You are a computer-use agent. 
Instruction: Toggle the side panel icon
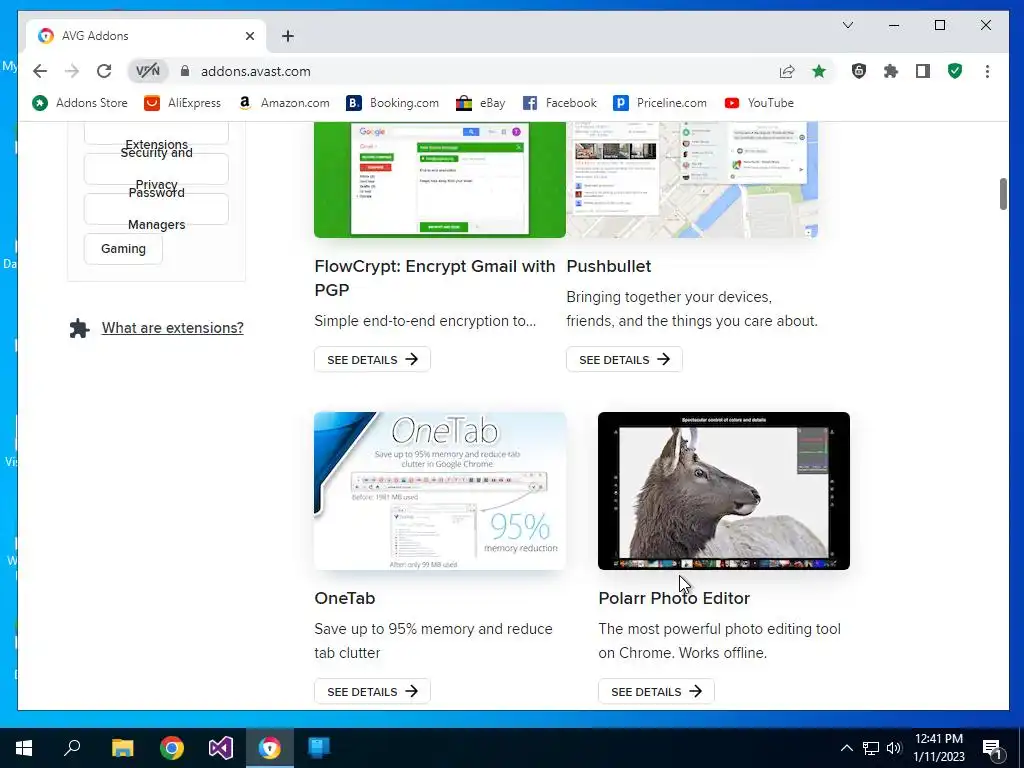point(923,71)
